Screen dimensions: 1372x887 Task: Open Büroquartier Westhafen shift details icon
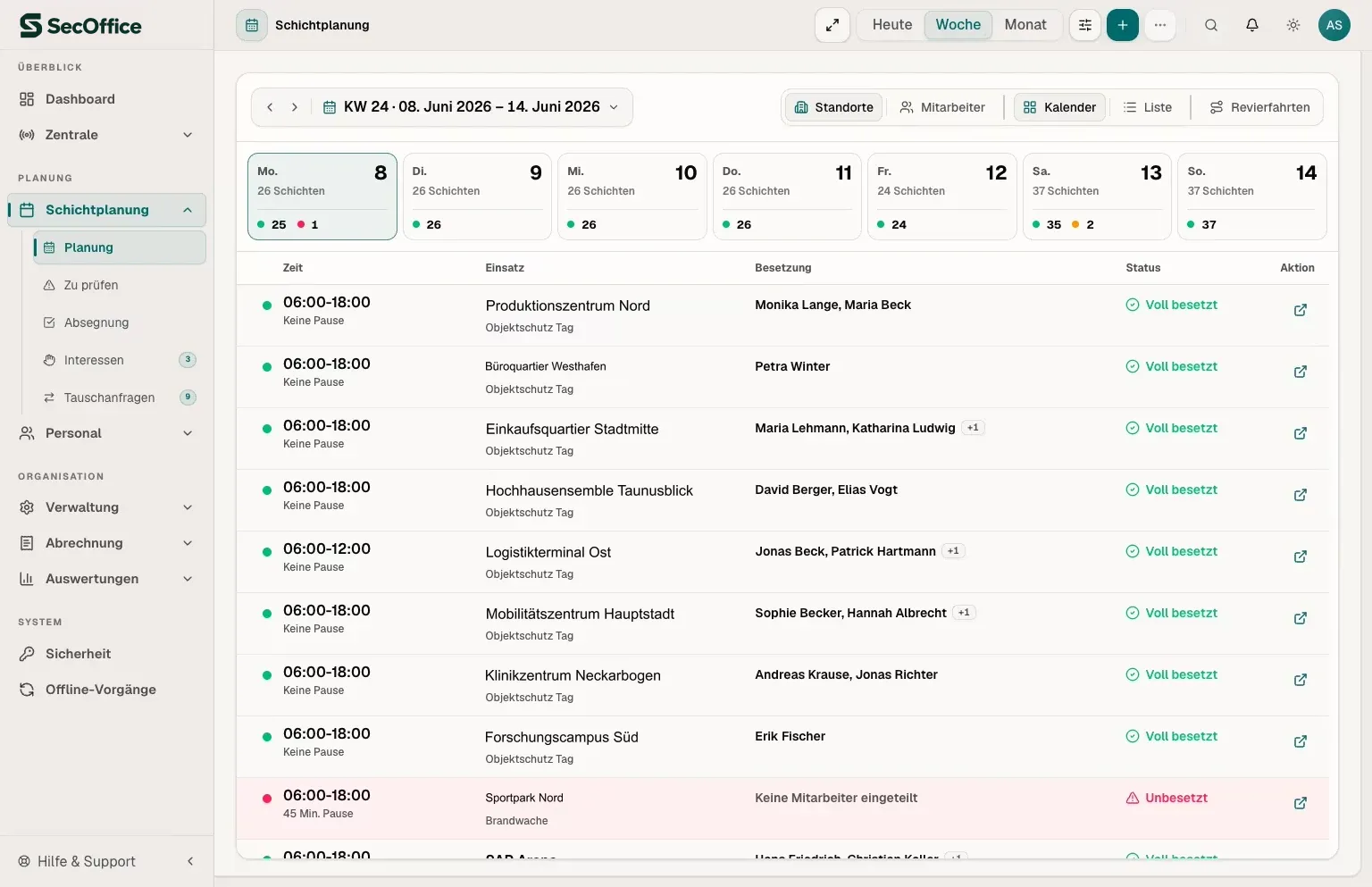[1301, 372]
